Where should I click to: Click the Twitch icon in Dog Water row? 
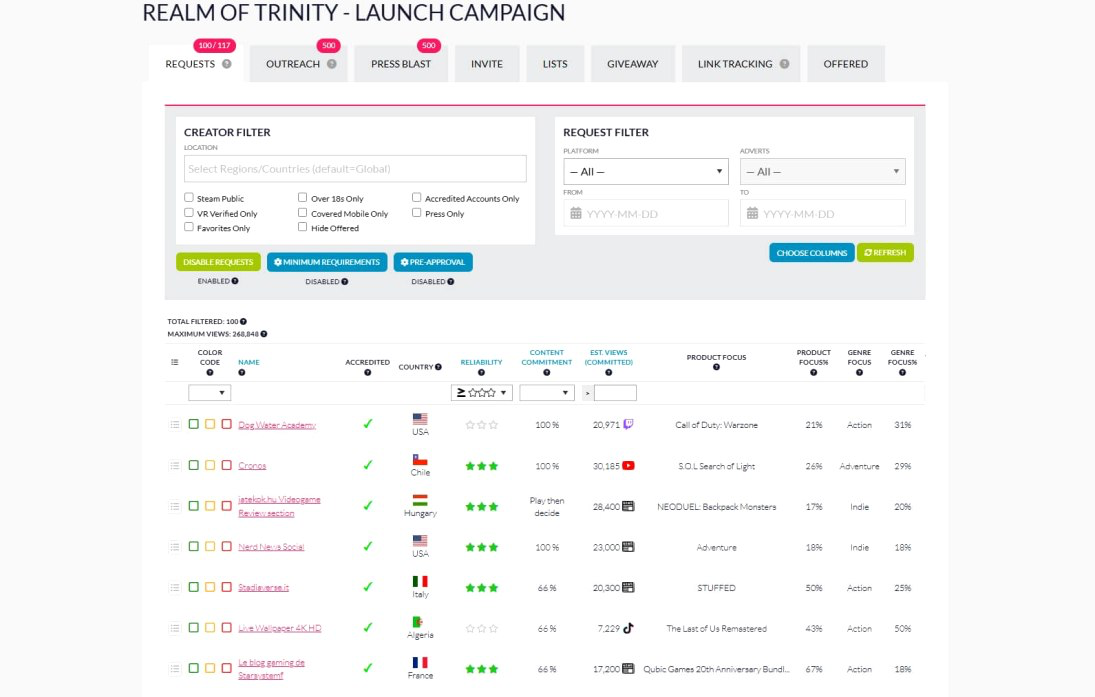(629, 424)
